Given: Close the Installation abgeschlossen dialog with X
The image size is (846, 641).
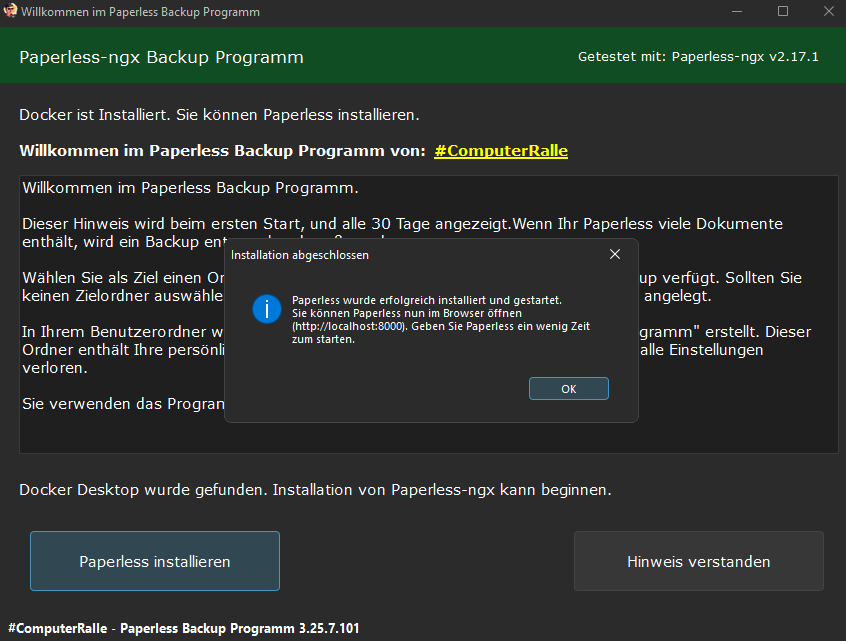Looking at the screenshot, I should (x=615, y=255).
